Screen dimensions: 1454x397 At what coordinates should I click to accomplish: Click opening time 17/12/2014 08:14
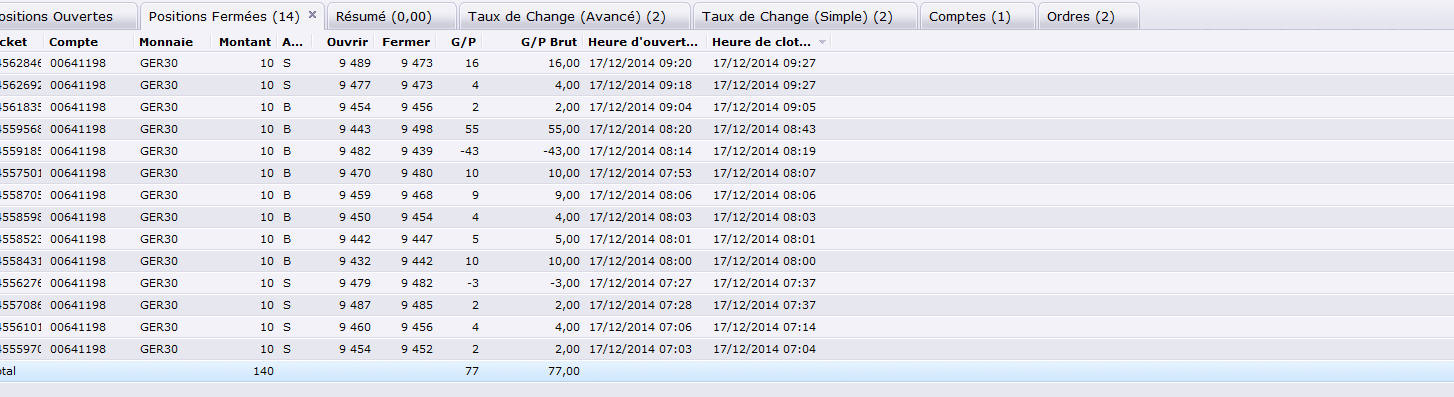click(x=641, y=151)
